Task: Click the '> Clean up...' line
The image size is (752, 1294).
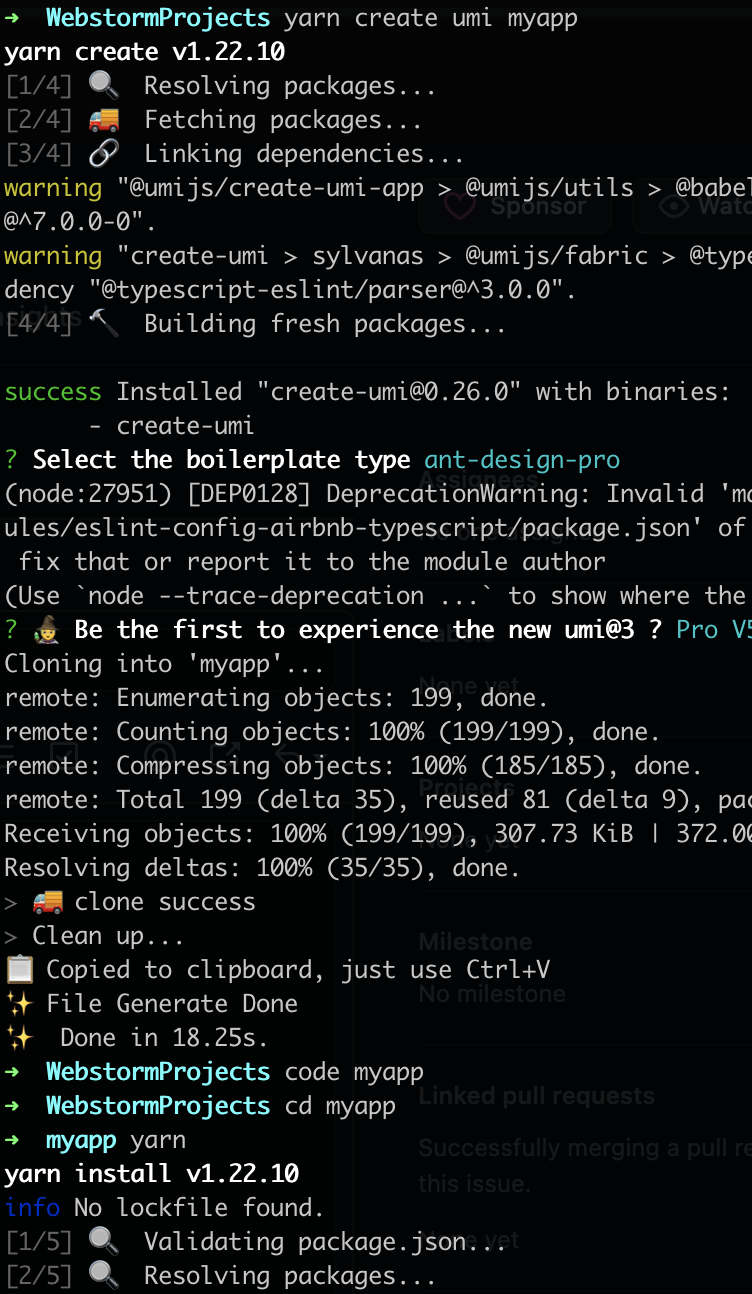Action: pos(95,936)
